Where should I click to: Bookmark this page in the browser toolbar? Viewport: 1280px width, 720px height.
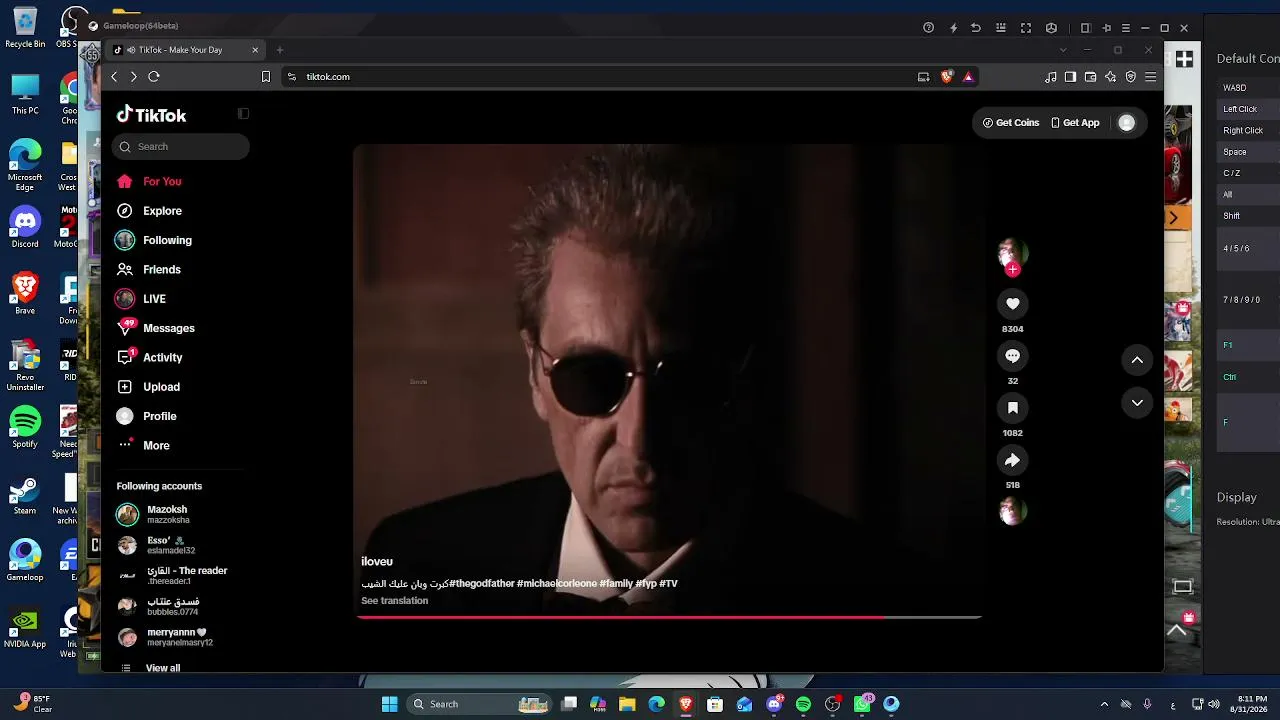click(x=266, y=77)
